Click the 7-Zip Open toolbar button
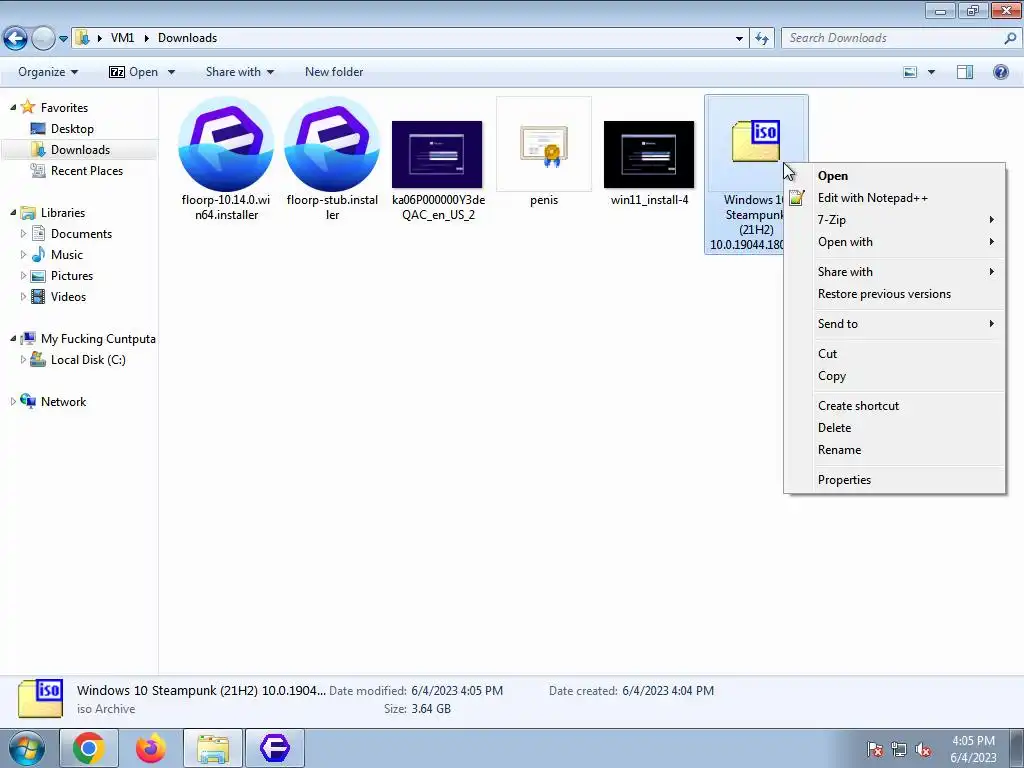 [x=133, y=72]
